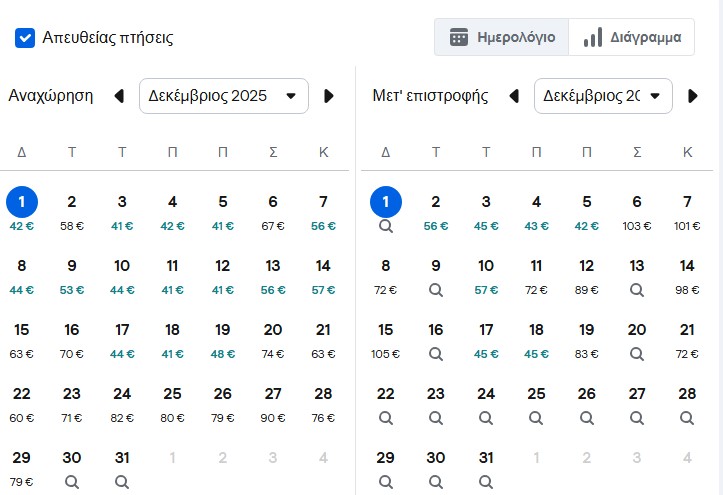Click search icon under departure day 30
Screen dimensions: 723x495
click(x=71, y=481)
